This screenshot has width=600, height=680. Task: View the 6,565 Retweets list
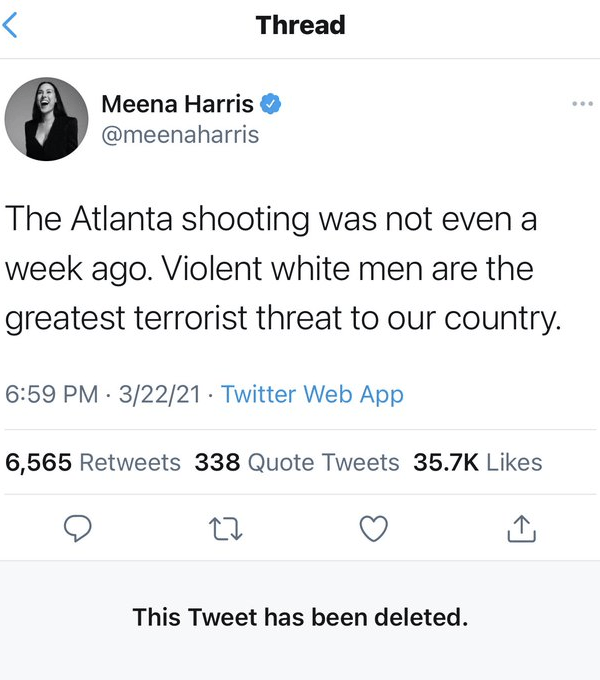[x=93, y=462]
